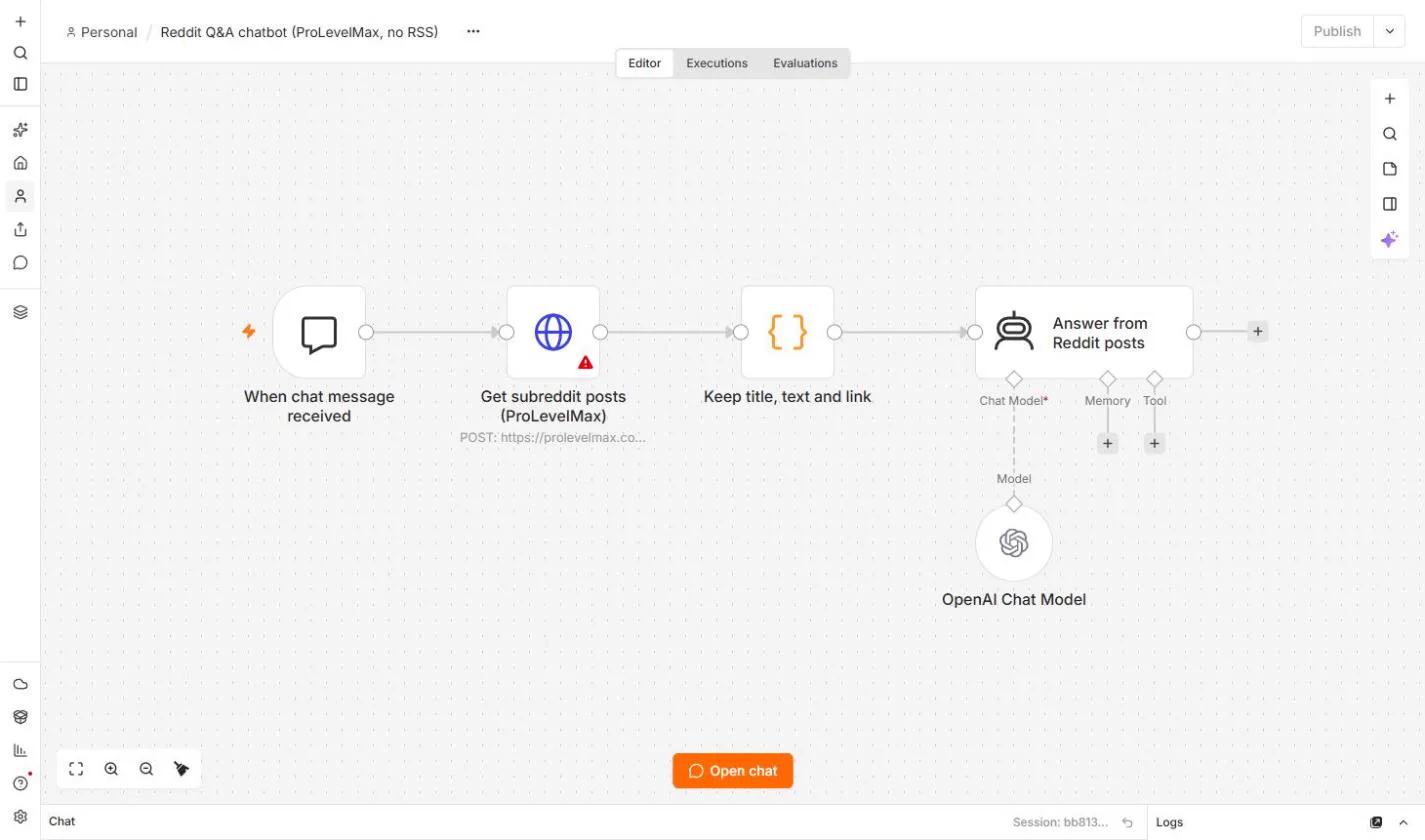
Task: Toggle the left sidebar panel icon
Action: click(x=20, y=84)
